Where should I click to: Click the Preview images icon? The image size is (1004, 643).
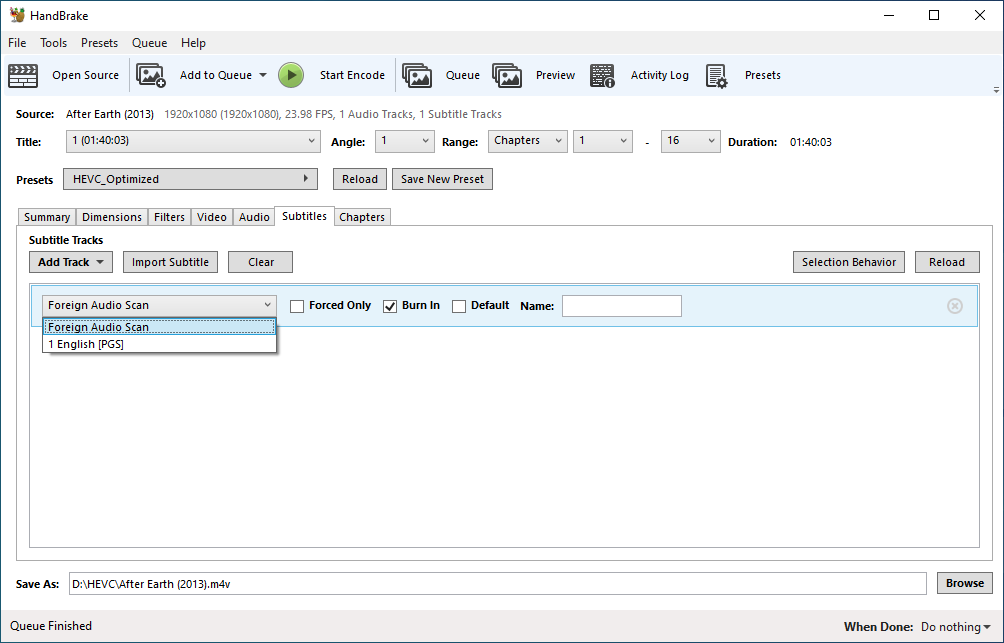[x=507, y=76]
